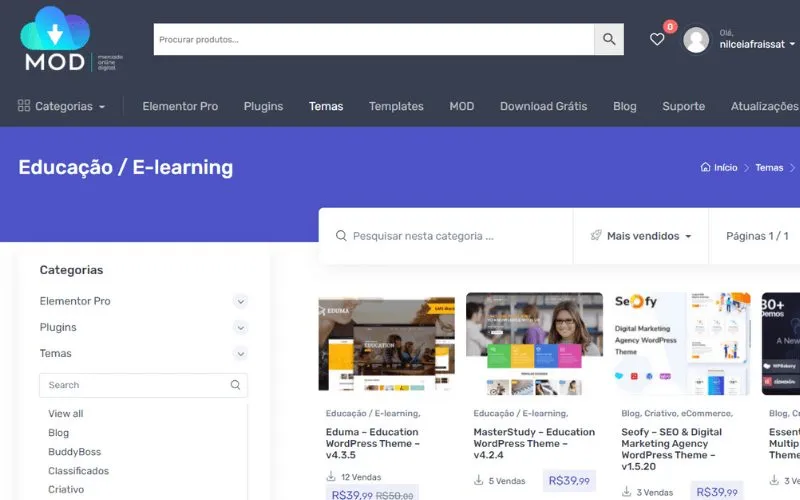Open Templates in the navigation bar
The width and height of the screenshot is (800, 500).
[396, 106]
